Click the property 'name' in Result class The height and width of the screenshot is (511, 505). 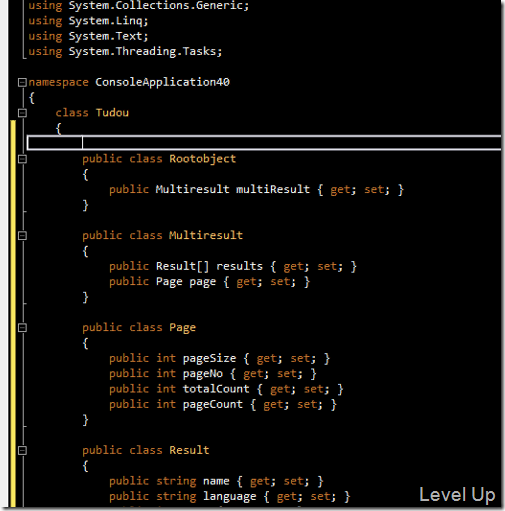[x=216, y=481]
